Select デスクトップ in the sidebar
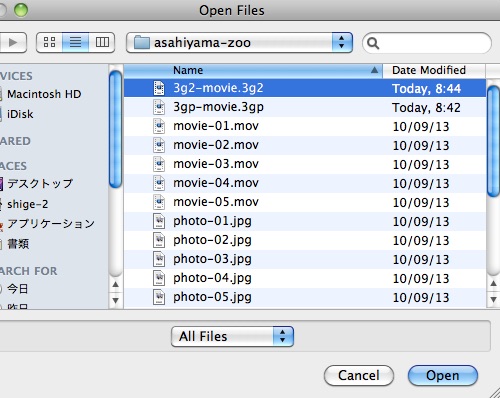The width and height of the screenshot is (500, 398). point(40,184)
